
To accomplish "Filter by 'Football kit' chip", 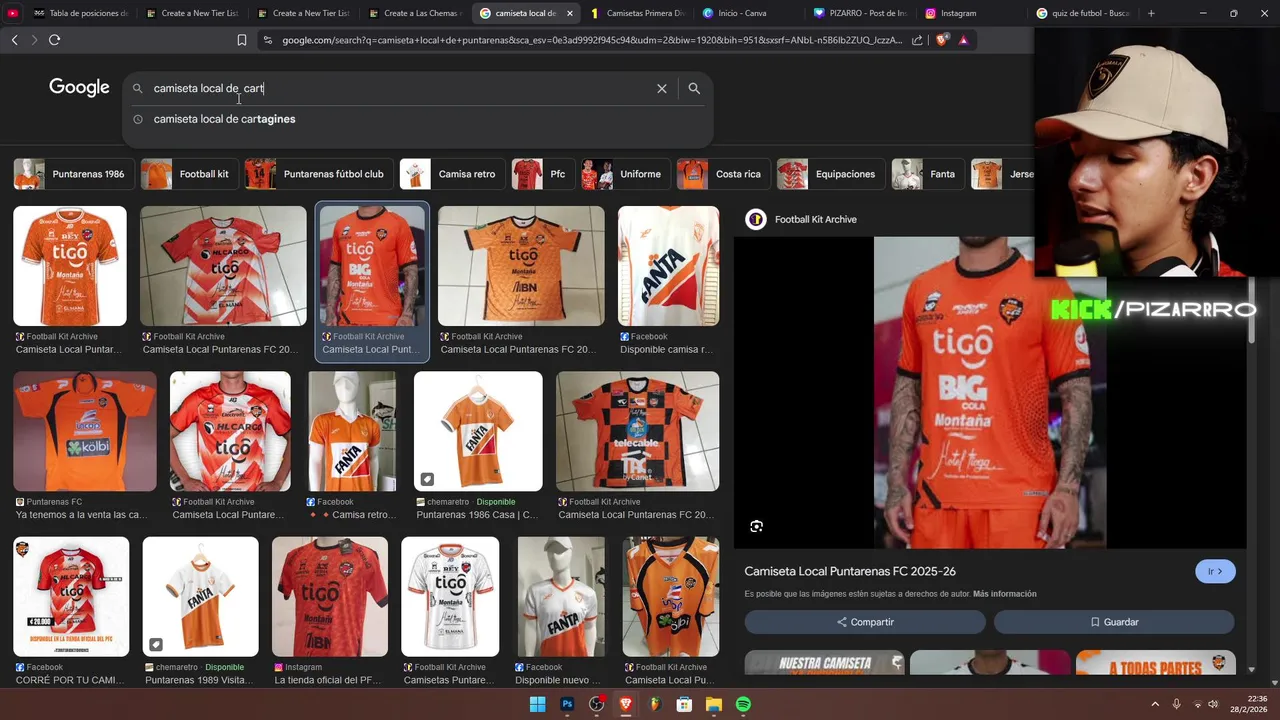I will tap(190, 174).
